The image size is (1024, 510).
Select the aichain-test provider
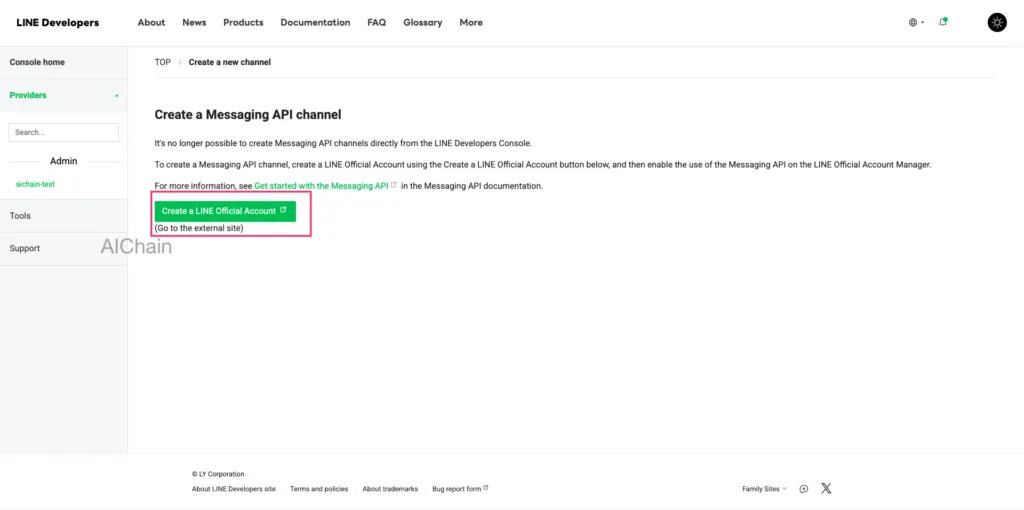tap(35, 184)
